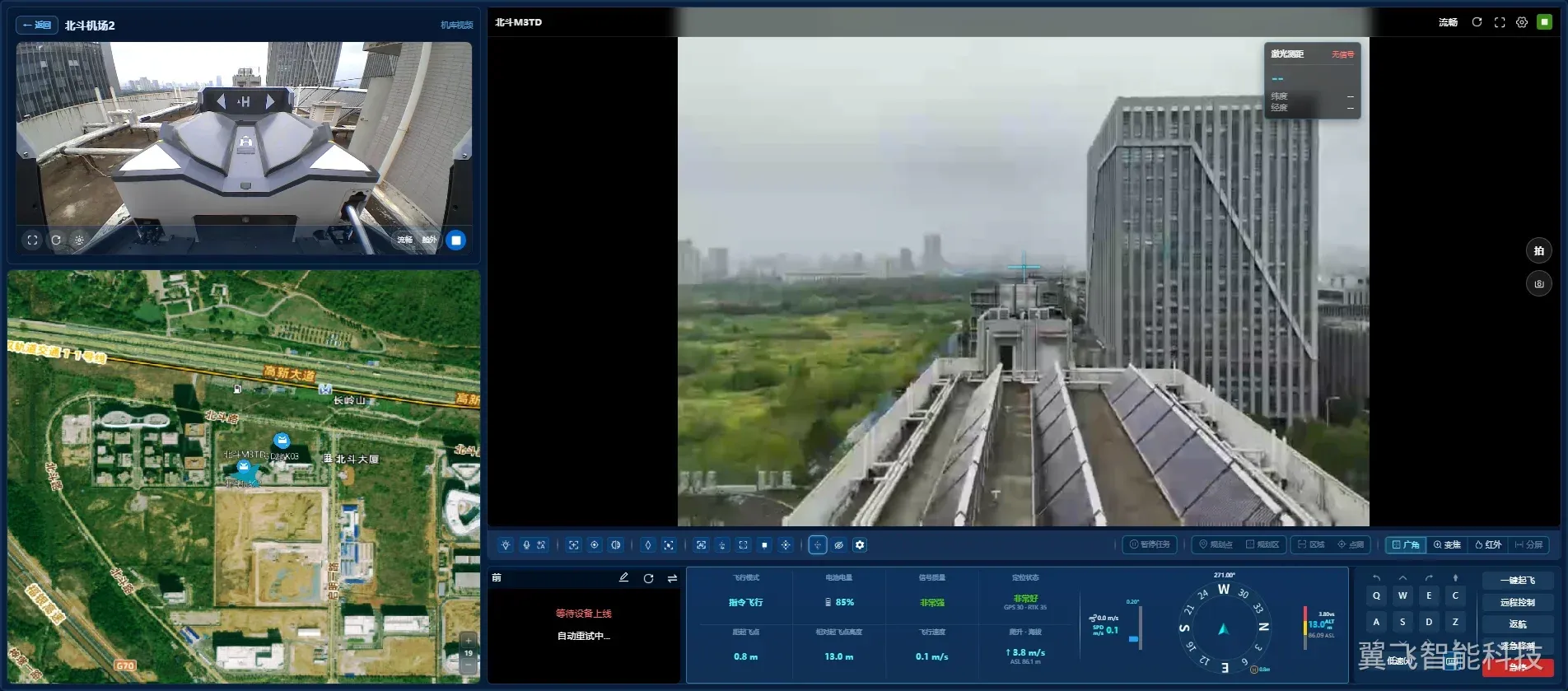Switch the dock video to 舱外 view
Screen dimensions: 1568x691
[x=429, y=240]
